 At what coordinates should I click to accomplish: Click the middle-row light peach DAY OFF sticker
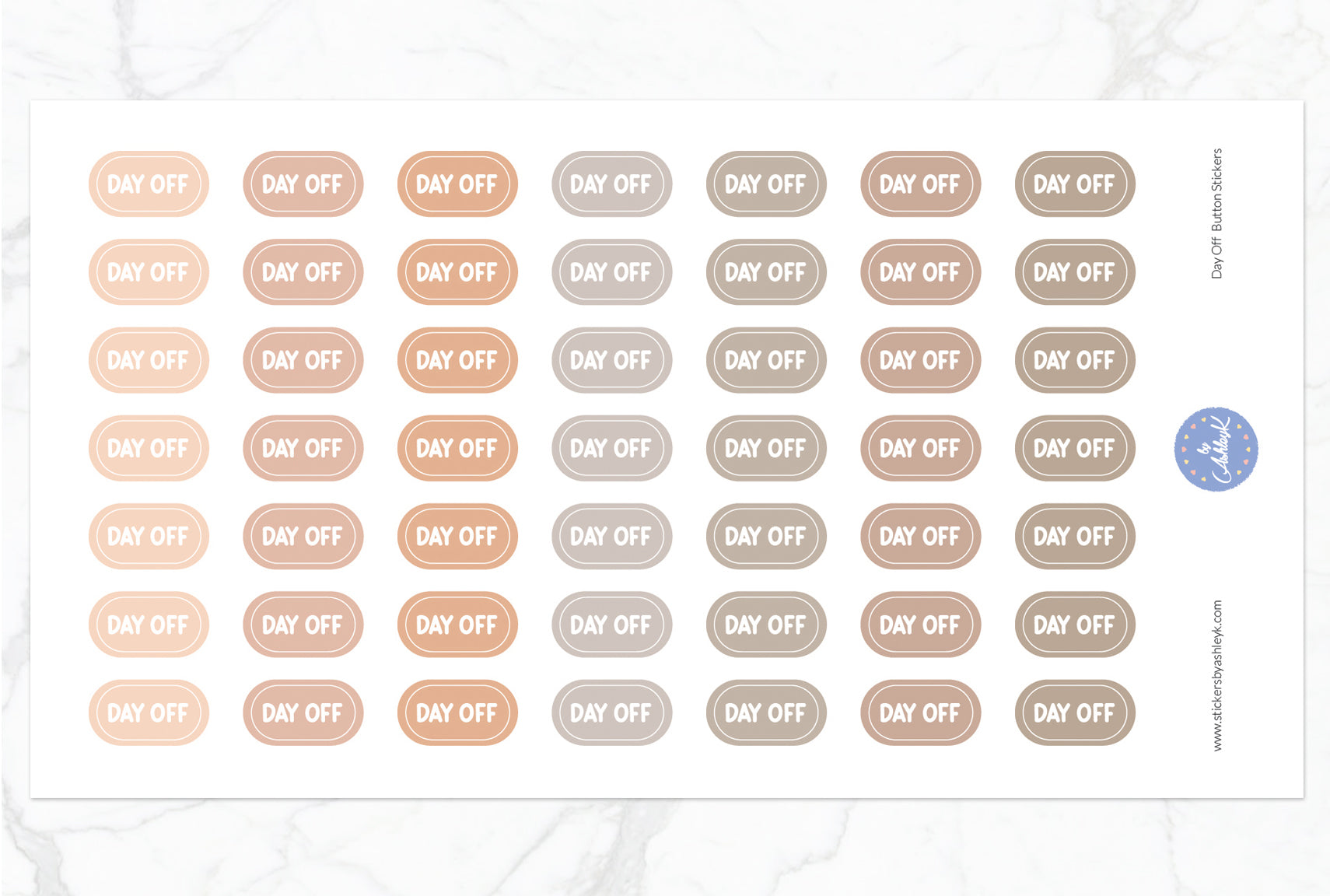click(x=149, y=448)
